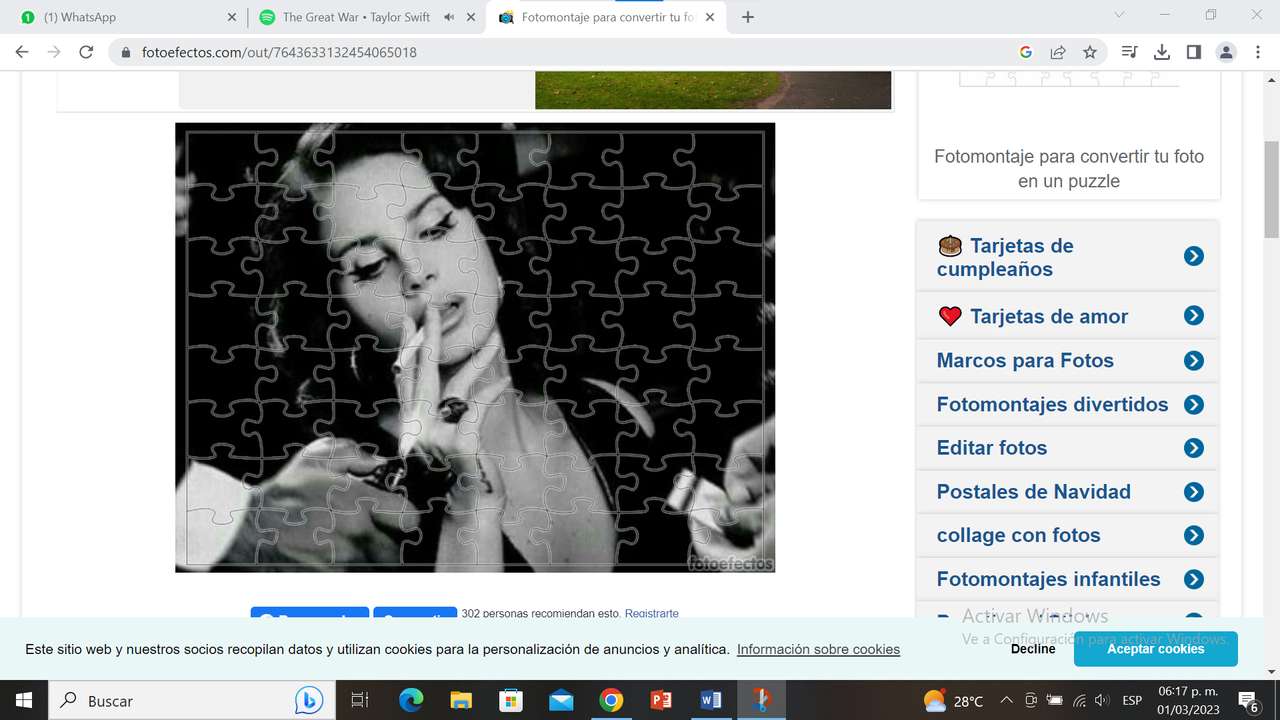
Task: Click Aceptar cookies button
Action: tap(1155, 649)
